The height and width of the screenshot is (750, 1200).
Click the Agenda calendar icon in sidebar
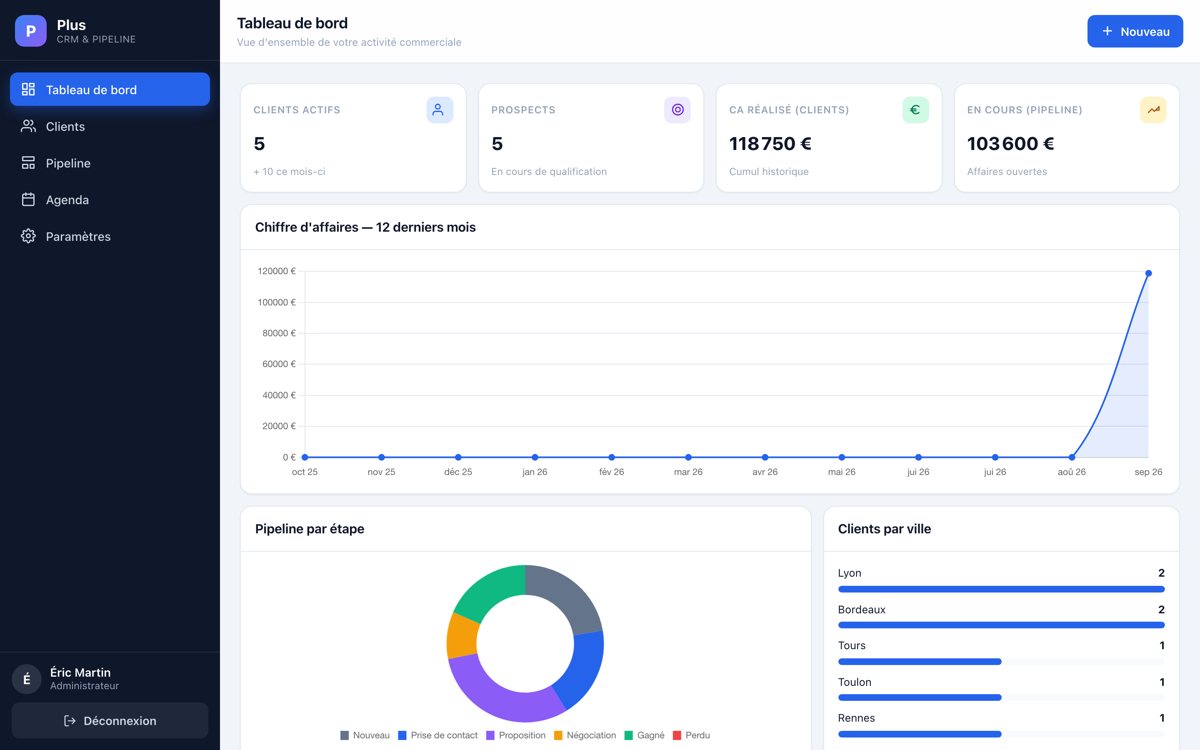pyautogui.click(x=28, y=200)
